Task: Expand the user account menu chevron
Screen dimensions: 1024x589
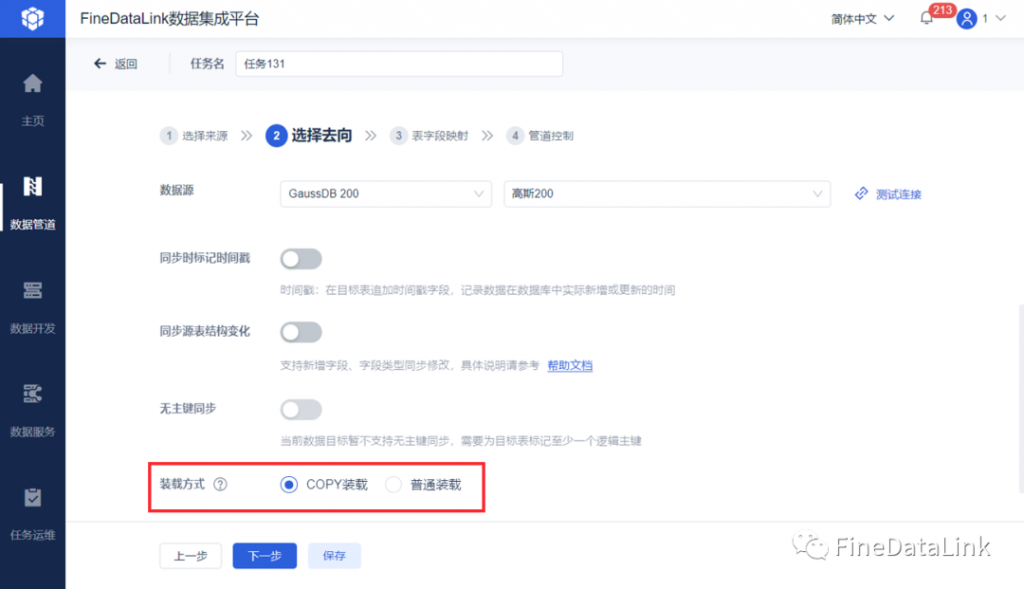Action: (1000, 18)
